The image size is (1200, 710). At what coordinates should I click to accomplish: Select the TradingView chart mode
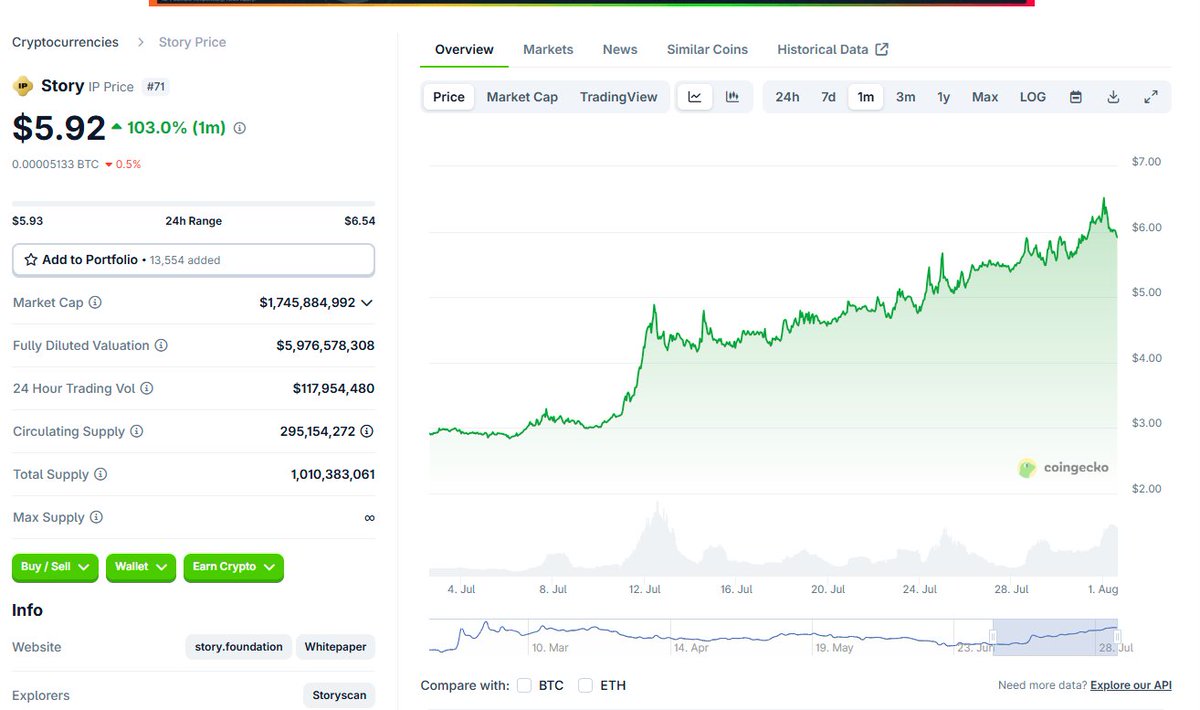(619, 97)
